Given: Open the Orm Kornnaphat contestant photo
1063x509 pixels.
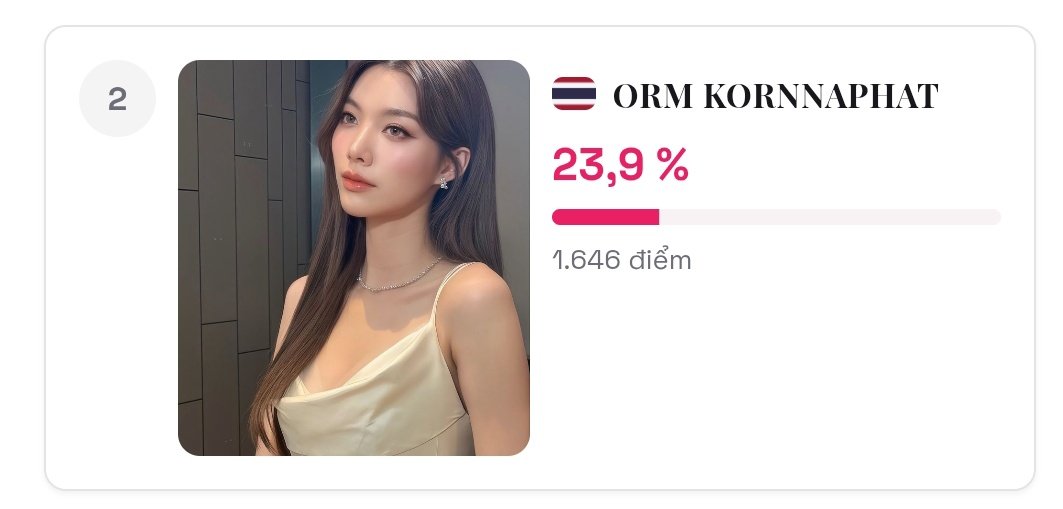Looking at the screenshot, I should tap(353, 258).
